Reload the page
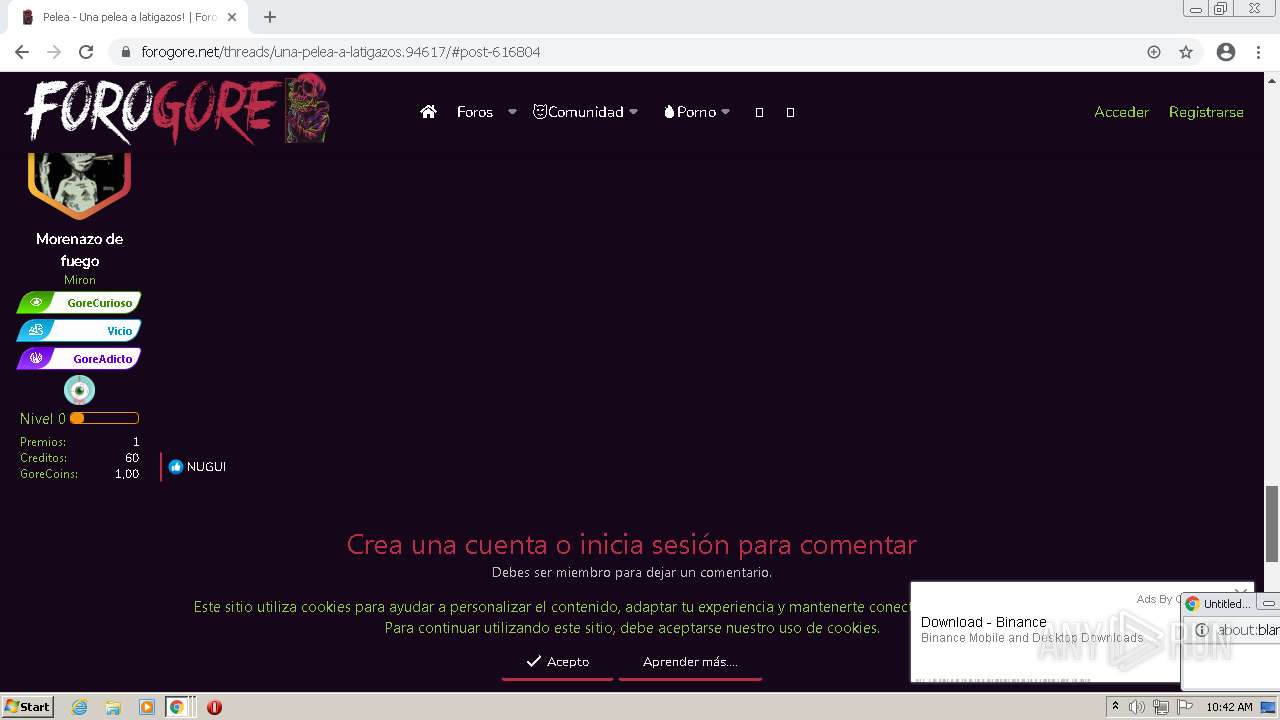Screen dimensions: 1280x720 tap(86, 52)
